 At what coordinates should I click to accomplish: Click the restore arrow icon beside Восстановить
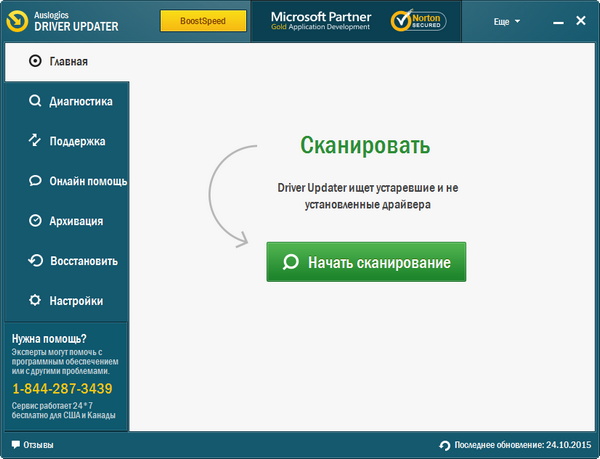click(35, 261)
